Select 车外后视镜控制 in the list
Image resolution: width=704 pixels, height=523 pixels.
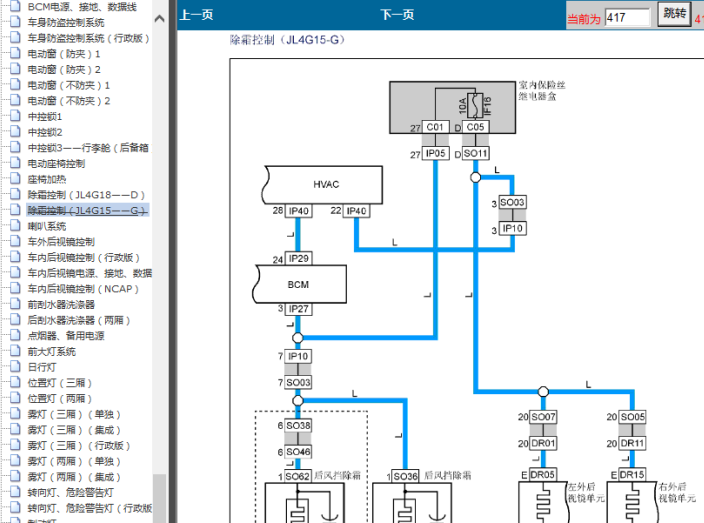pos(61,242)
